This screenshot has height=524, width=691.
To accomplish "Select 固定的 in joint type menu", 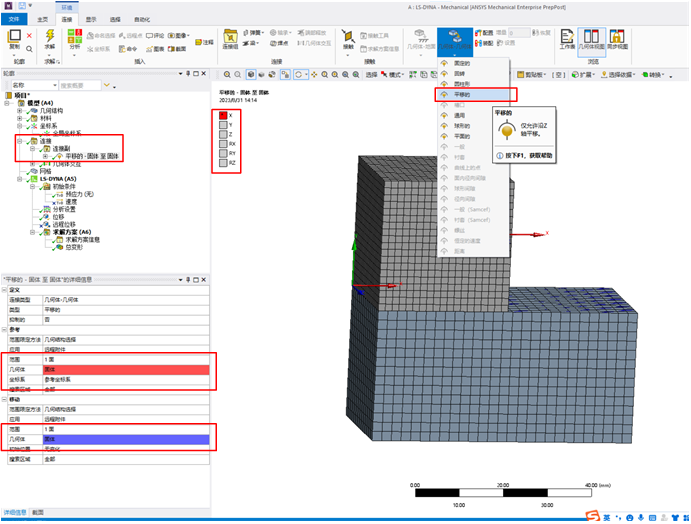I will tap(474, 63).
